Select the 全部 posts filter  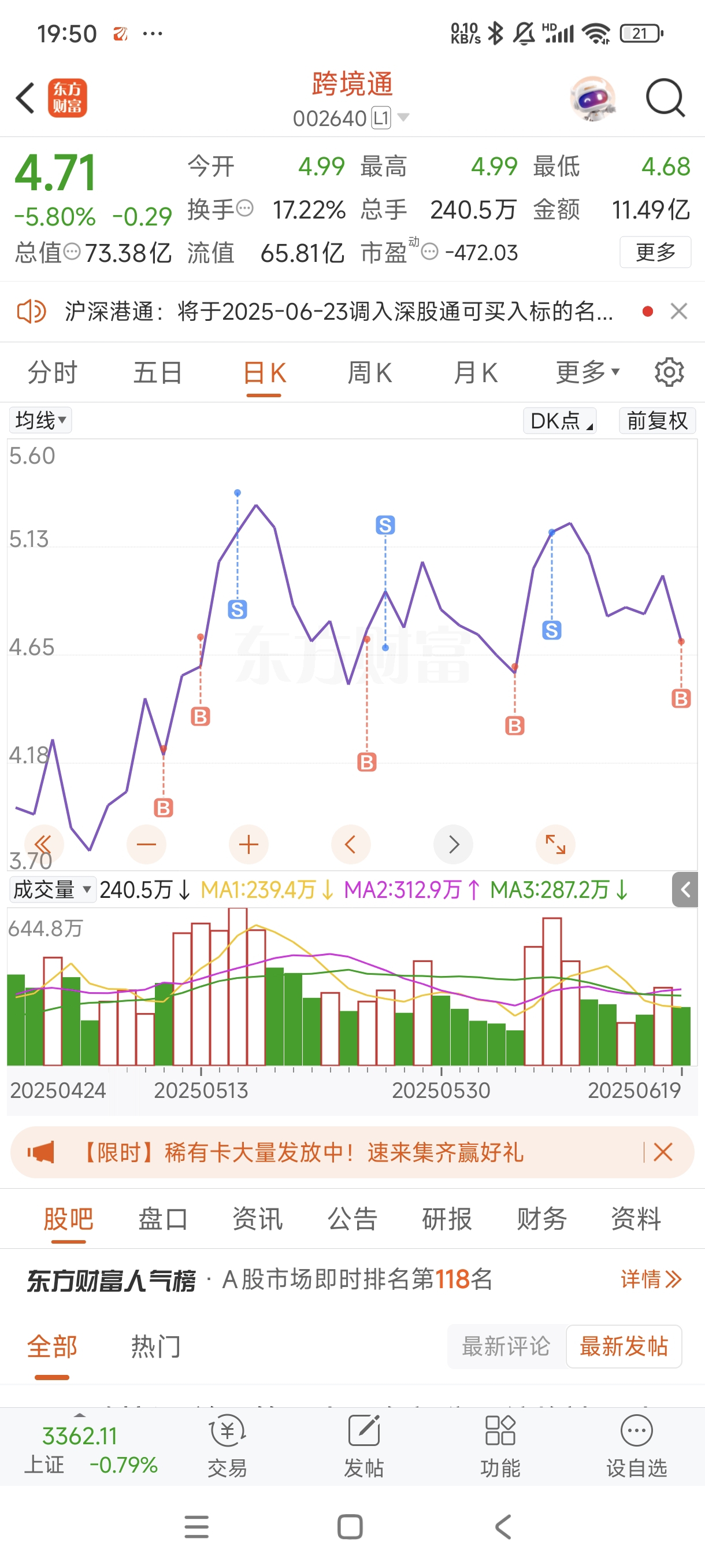coord(51,1347)
